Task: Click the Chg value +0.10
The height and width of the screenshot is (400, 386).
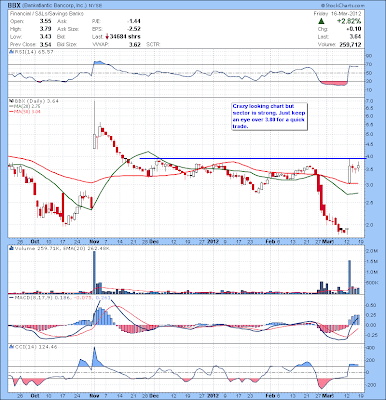Action: pyautogui.click(x=354, y=29)
